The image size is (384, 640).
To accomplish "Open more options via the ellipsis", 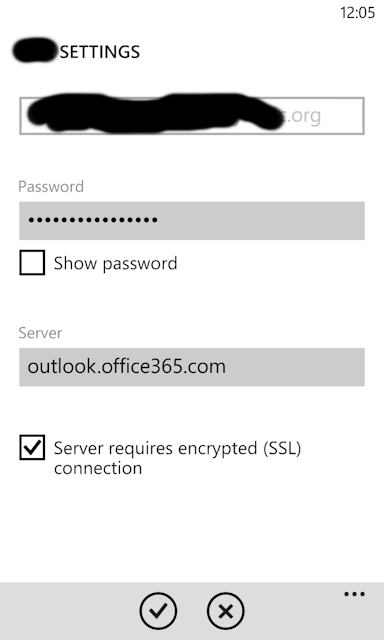I will [354, 594].
